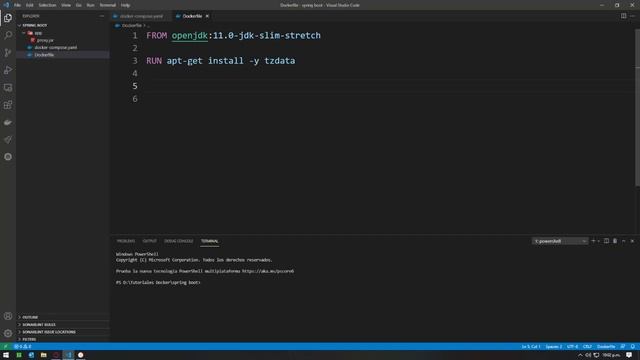This screenshot has height=360, width=640.
Task: Switch to the Problems panel tab
Action: 126,241
